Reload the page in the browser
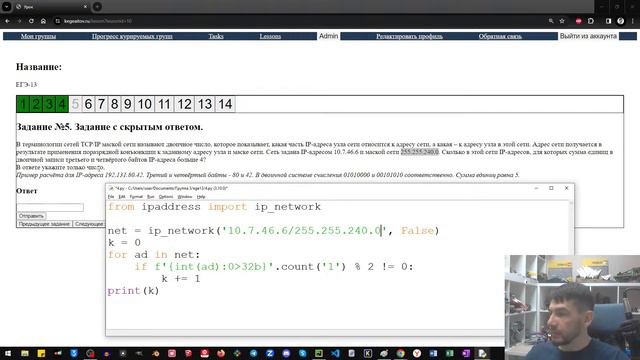 click(31, 21)
